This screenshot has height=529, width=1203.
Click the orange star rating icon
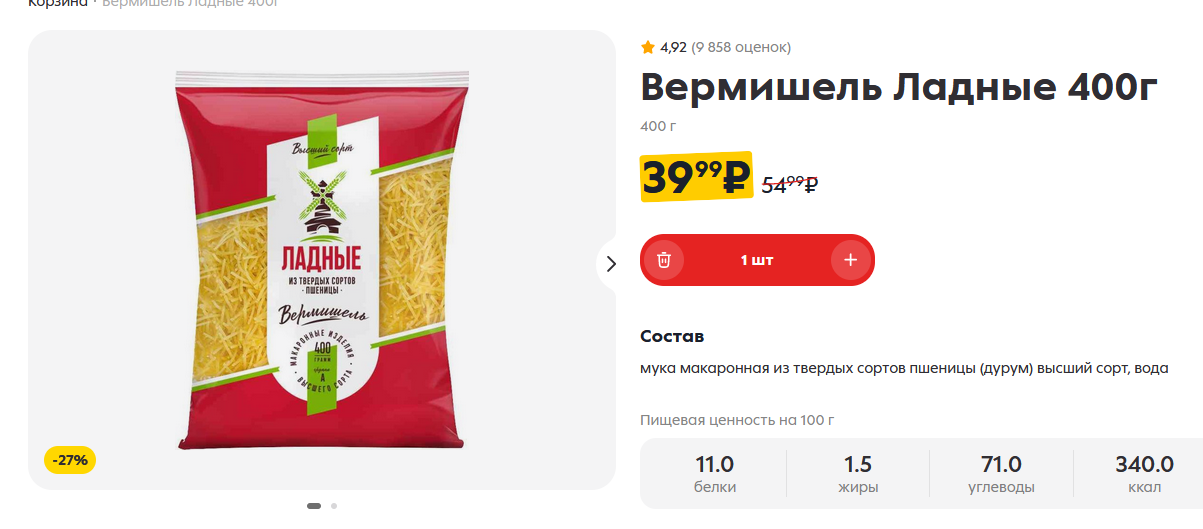[x=647, y=47]
